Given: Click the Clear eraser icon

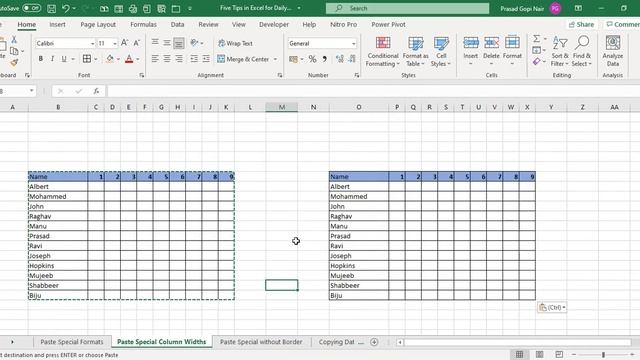Looking at the screenshot, I should coord(536,62).
